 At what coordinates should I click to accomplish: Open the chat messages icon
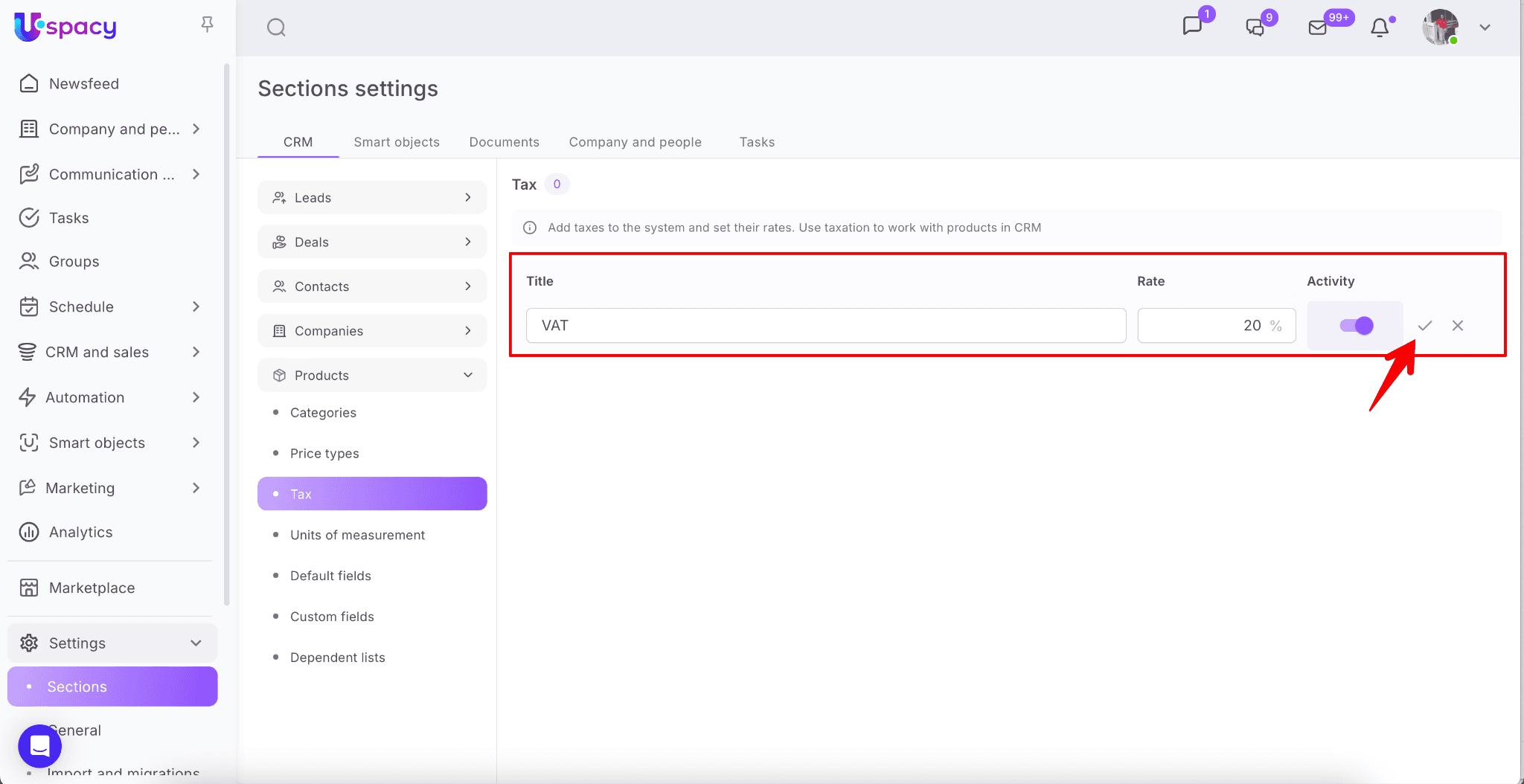[x=1192, y=27]
